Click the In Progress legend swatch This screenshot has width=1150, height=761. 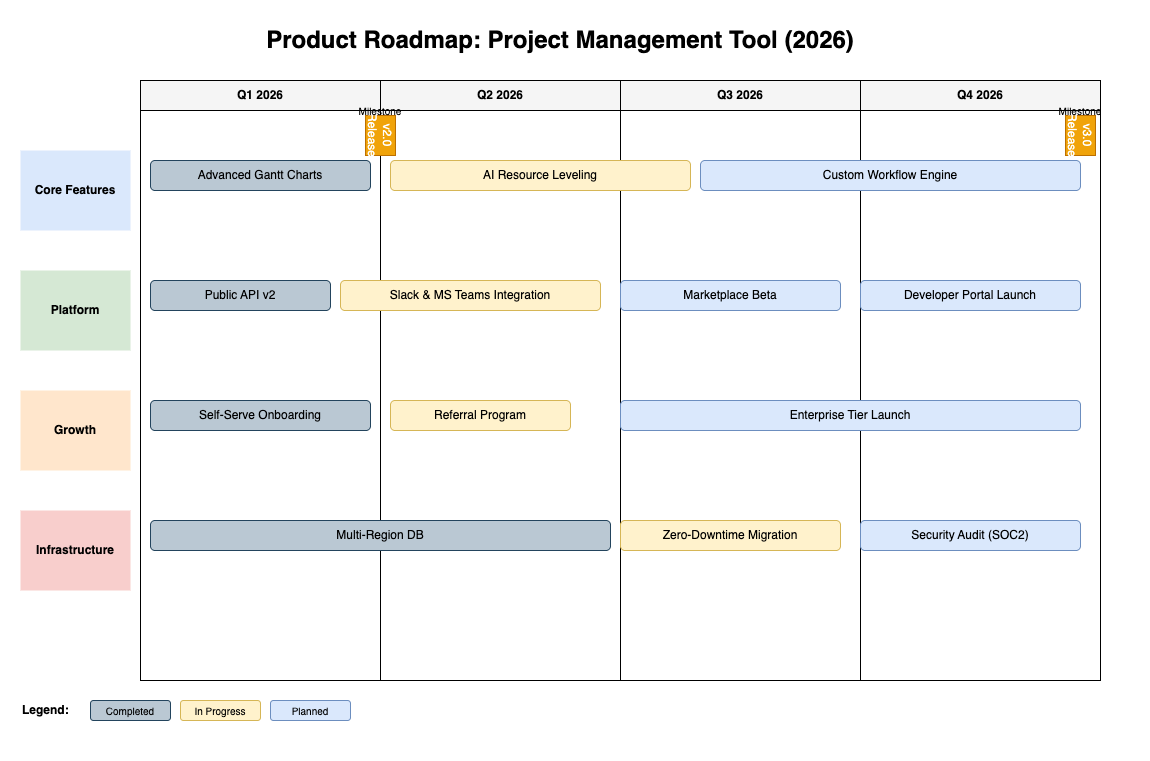220,711
